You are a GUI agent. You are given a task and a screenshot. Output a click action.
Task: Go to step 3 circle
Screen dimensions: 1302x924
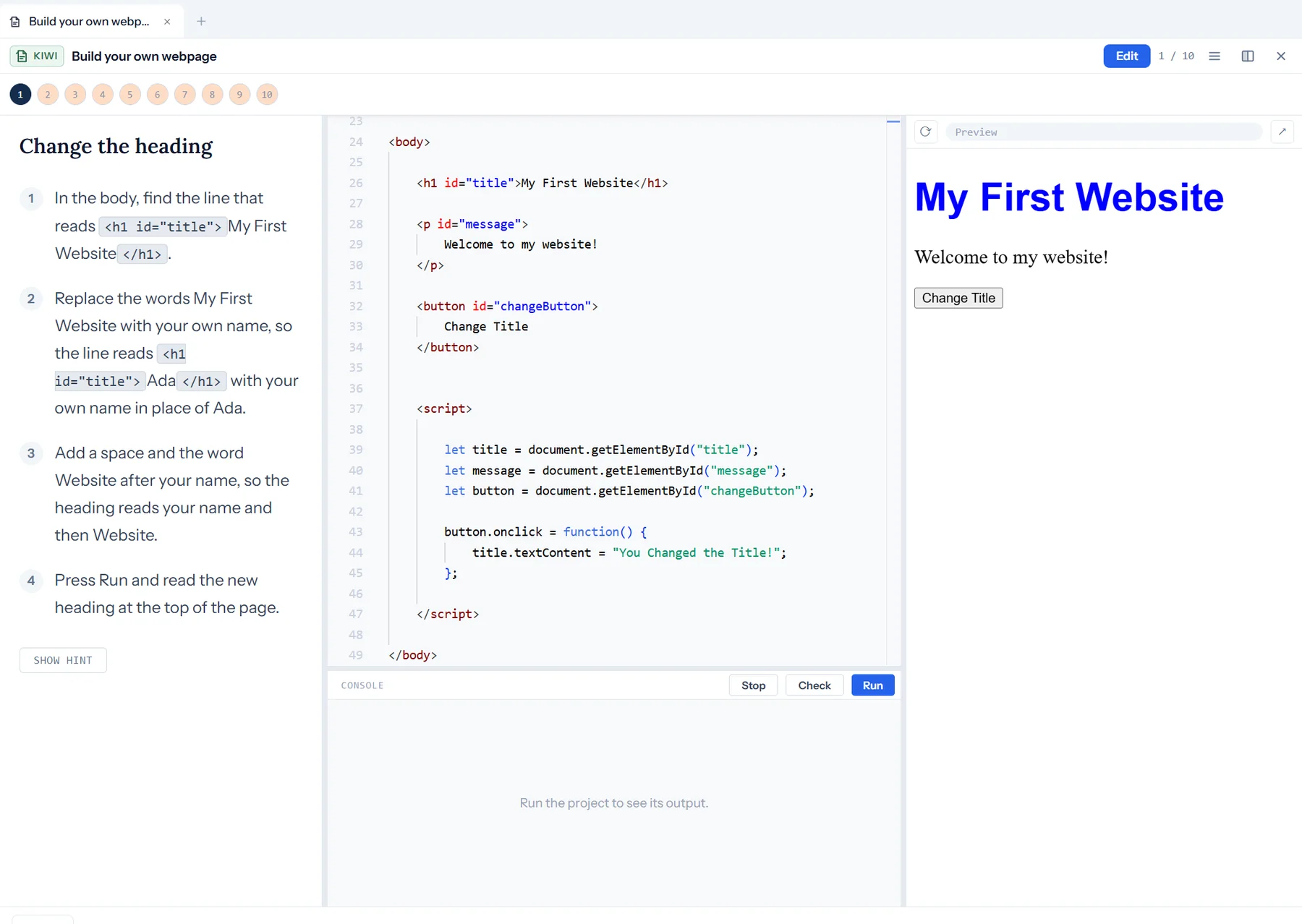pyautogui.click(x=75, y=94)
